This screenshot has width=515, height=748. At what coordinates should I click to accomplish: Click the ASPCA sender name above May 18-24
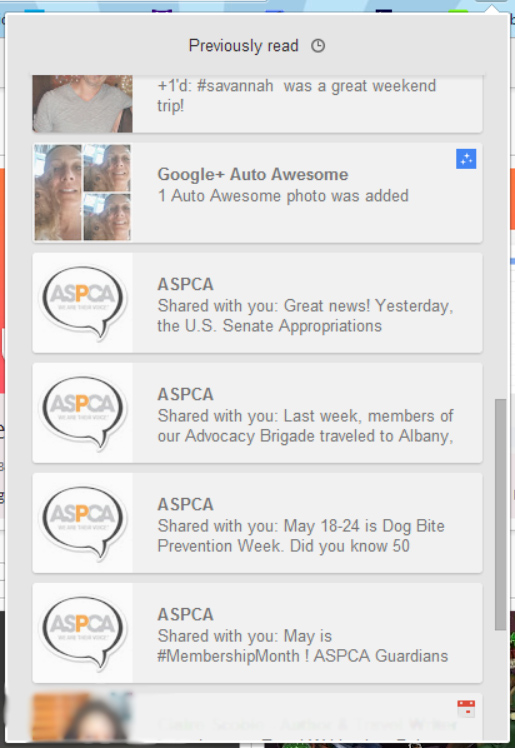pyautogui.click(x=185, y=504)
